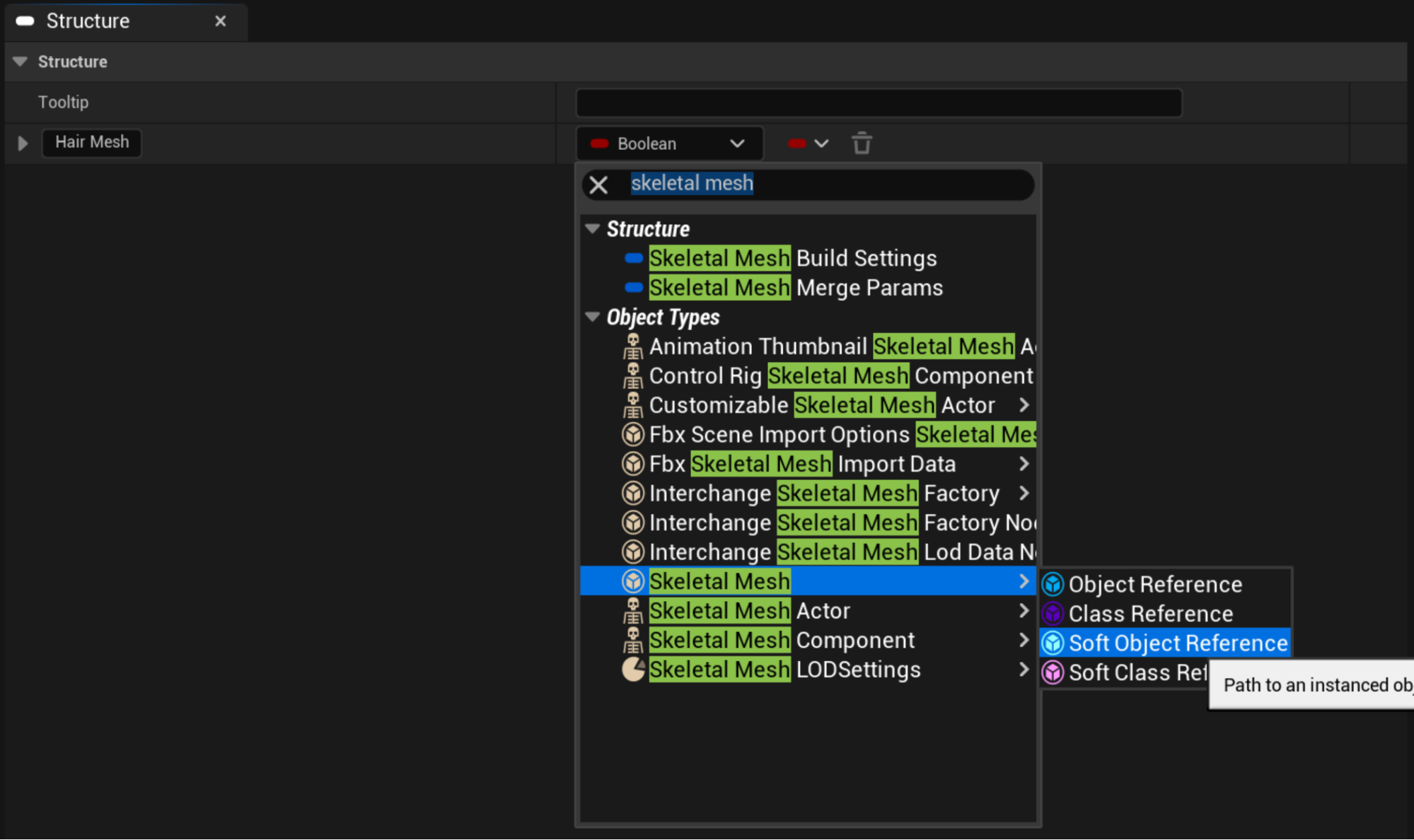Click the blue Object Reference icon

pyautogui.click(x=1053, y=585)
